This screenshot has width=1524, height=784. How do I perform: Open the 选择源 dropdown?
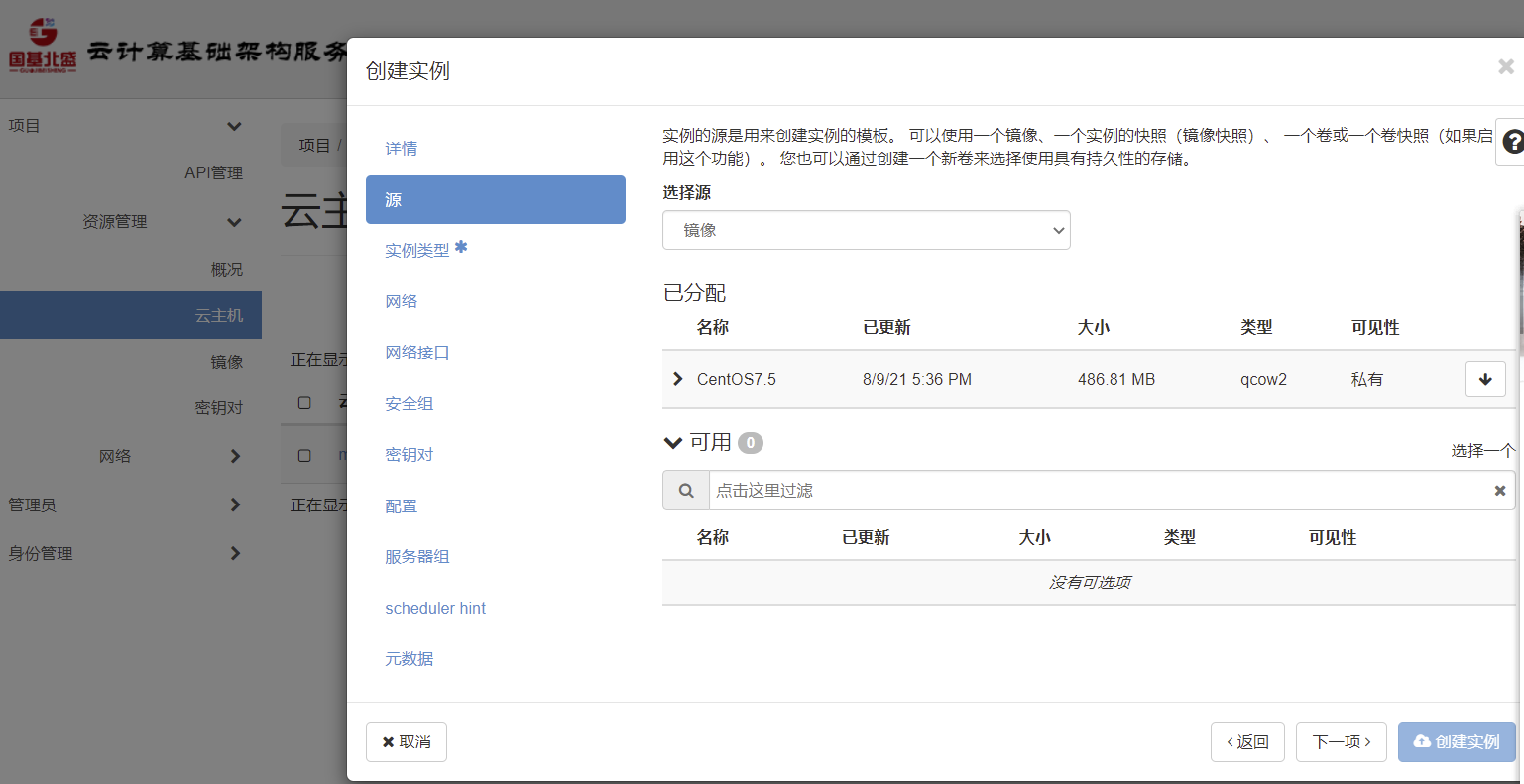tap(867, 230)
